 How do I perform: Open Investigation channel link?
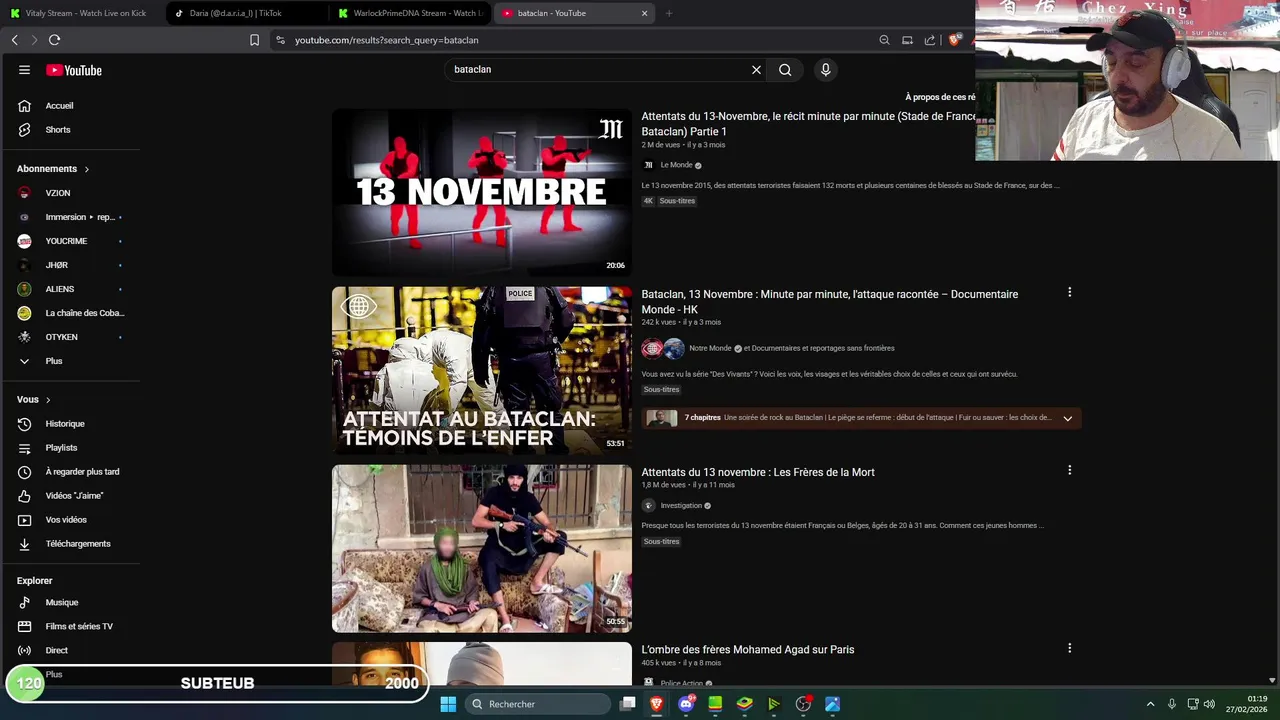pos(681,506)
